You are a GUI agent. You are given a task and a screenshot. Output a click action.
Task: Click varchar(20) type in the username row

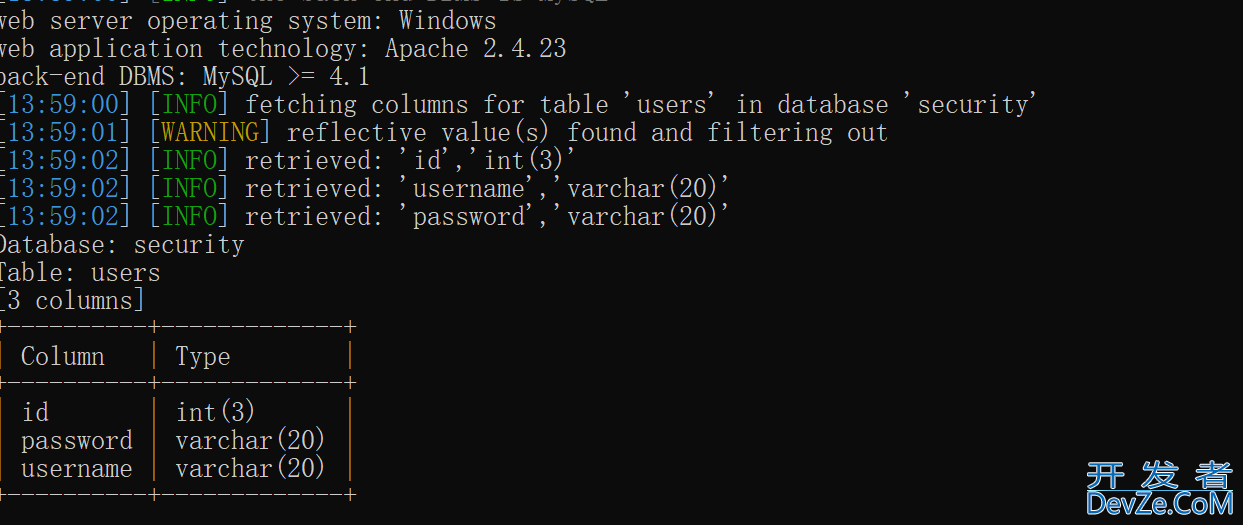pos(251,468)
